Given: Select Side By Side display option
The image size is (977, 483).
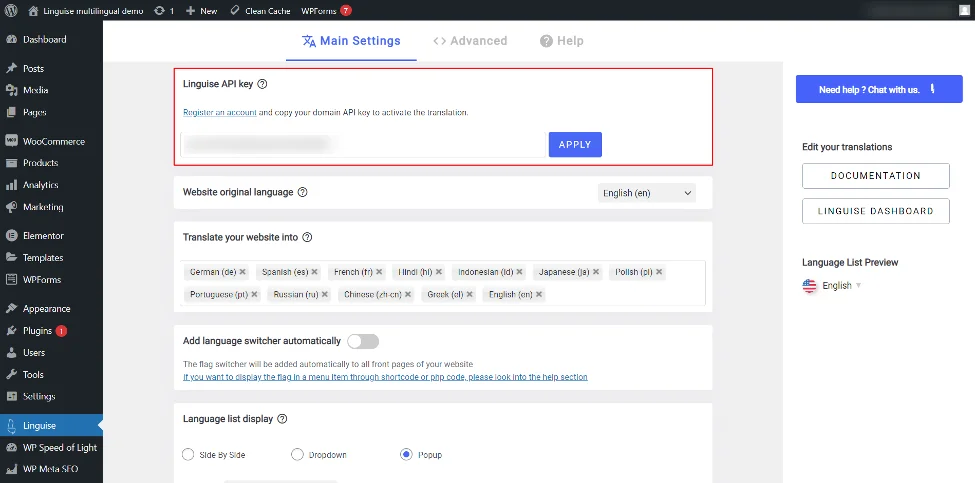Looking at the screenshot, I should (188, 454).
